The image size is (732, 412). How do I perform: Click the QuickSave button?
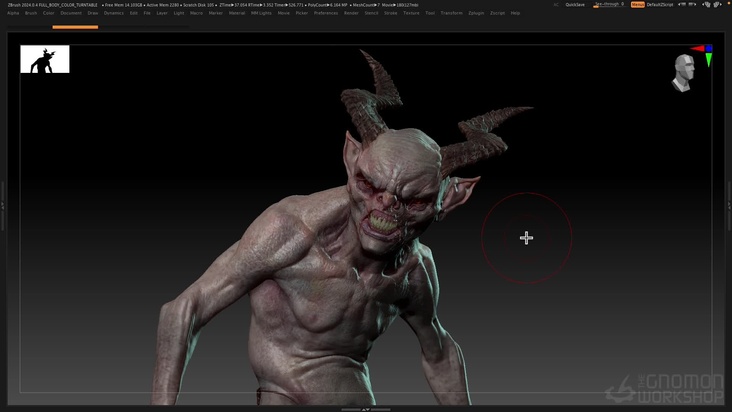[x=575, y=5]
